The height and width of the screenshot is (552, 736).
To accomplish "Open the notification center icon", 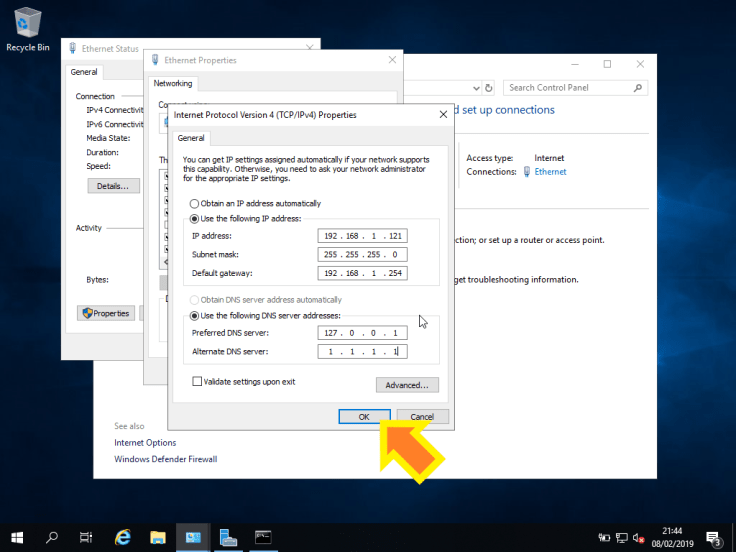I will 713,537.
